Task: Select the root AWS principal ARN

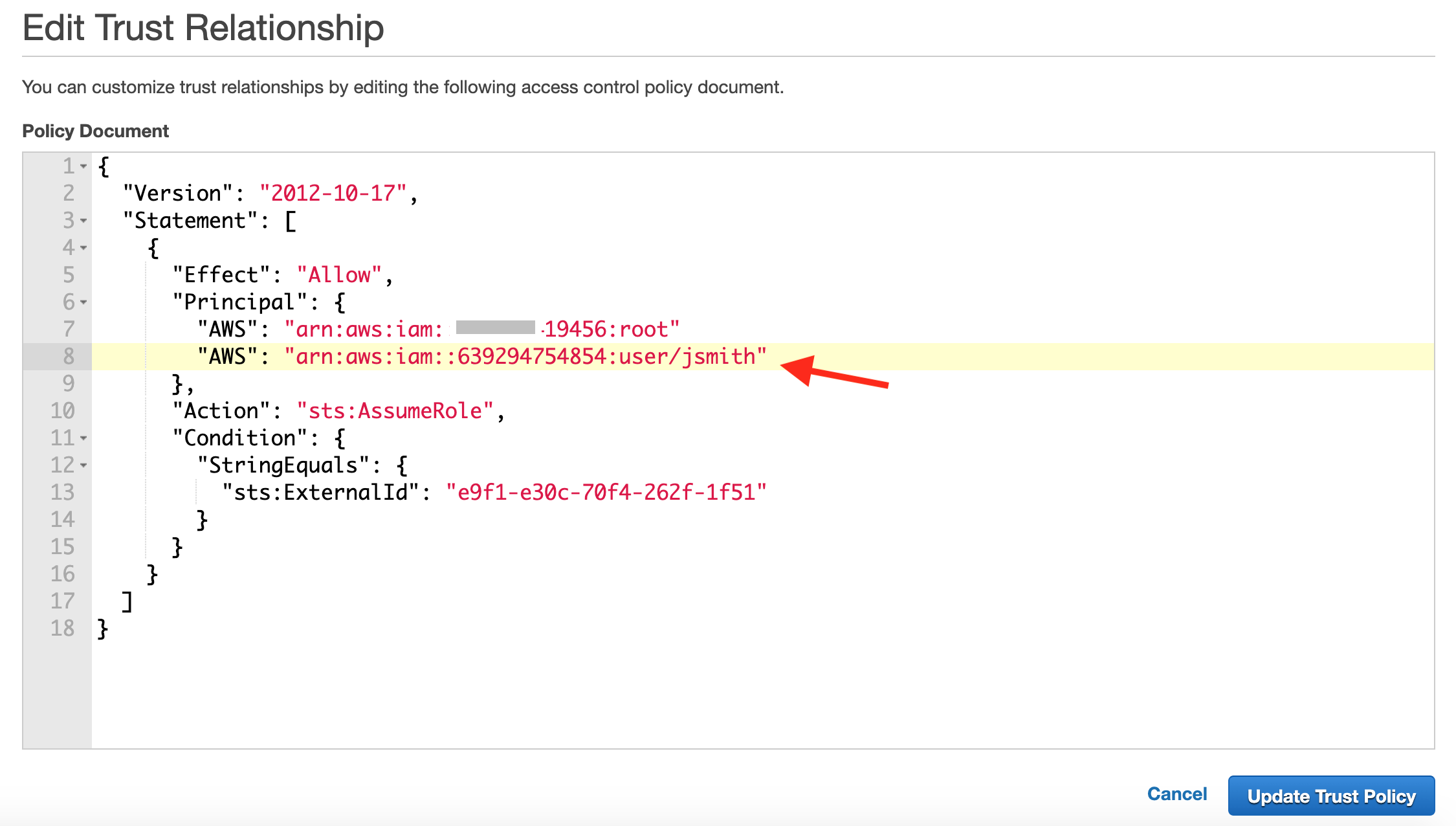Action: tap(480, 328)
